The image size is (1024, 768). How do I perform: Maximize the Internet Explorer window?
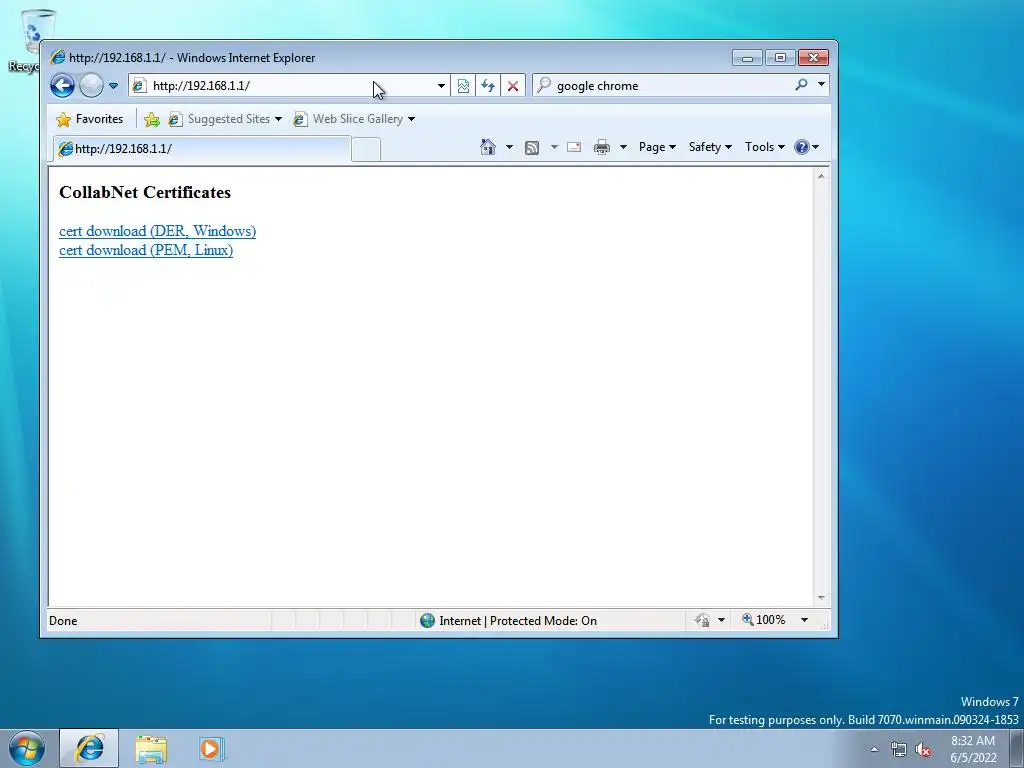coord(780,57)
